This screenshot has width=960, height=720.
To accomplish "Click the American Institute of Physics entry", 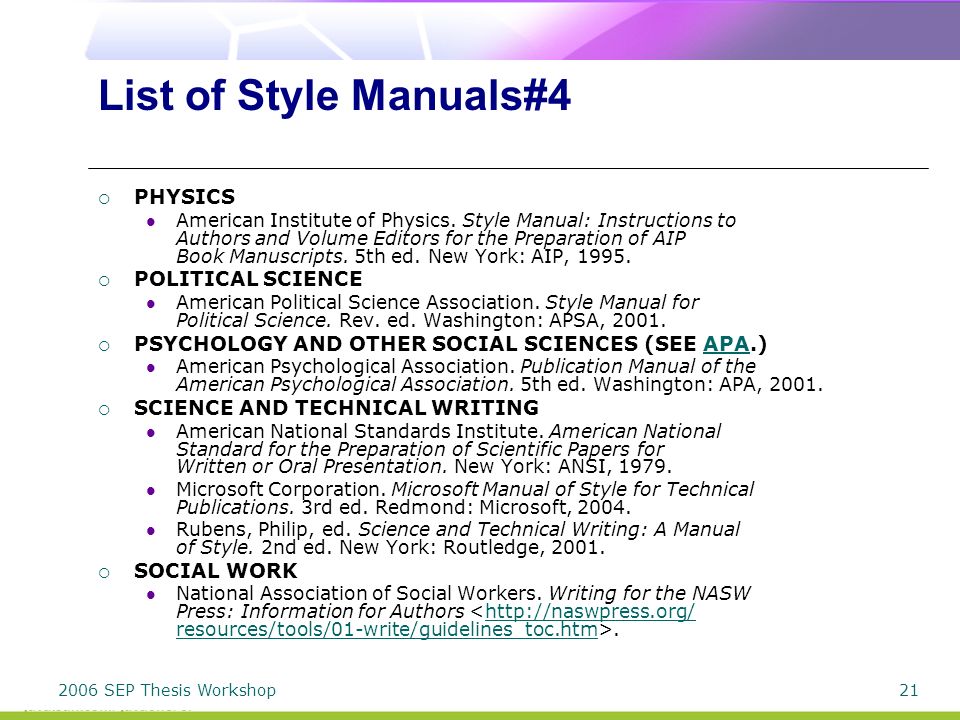I will point(456,238).
